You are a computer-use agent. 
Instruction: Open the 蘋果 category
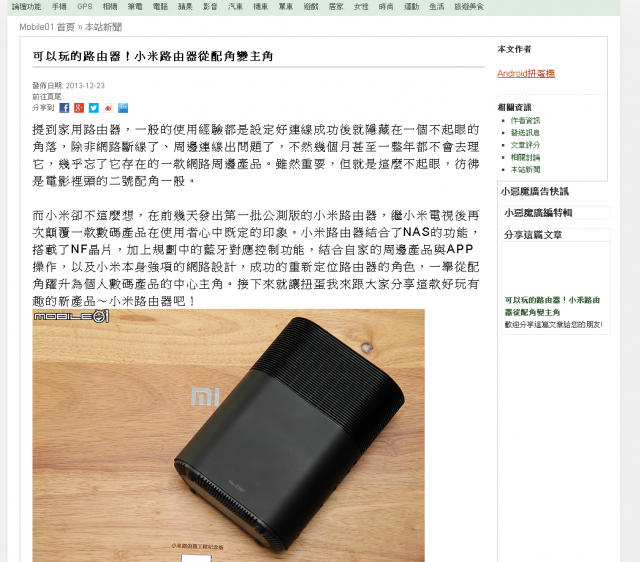(x=185, y=7)
